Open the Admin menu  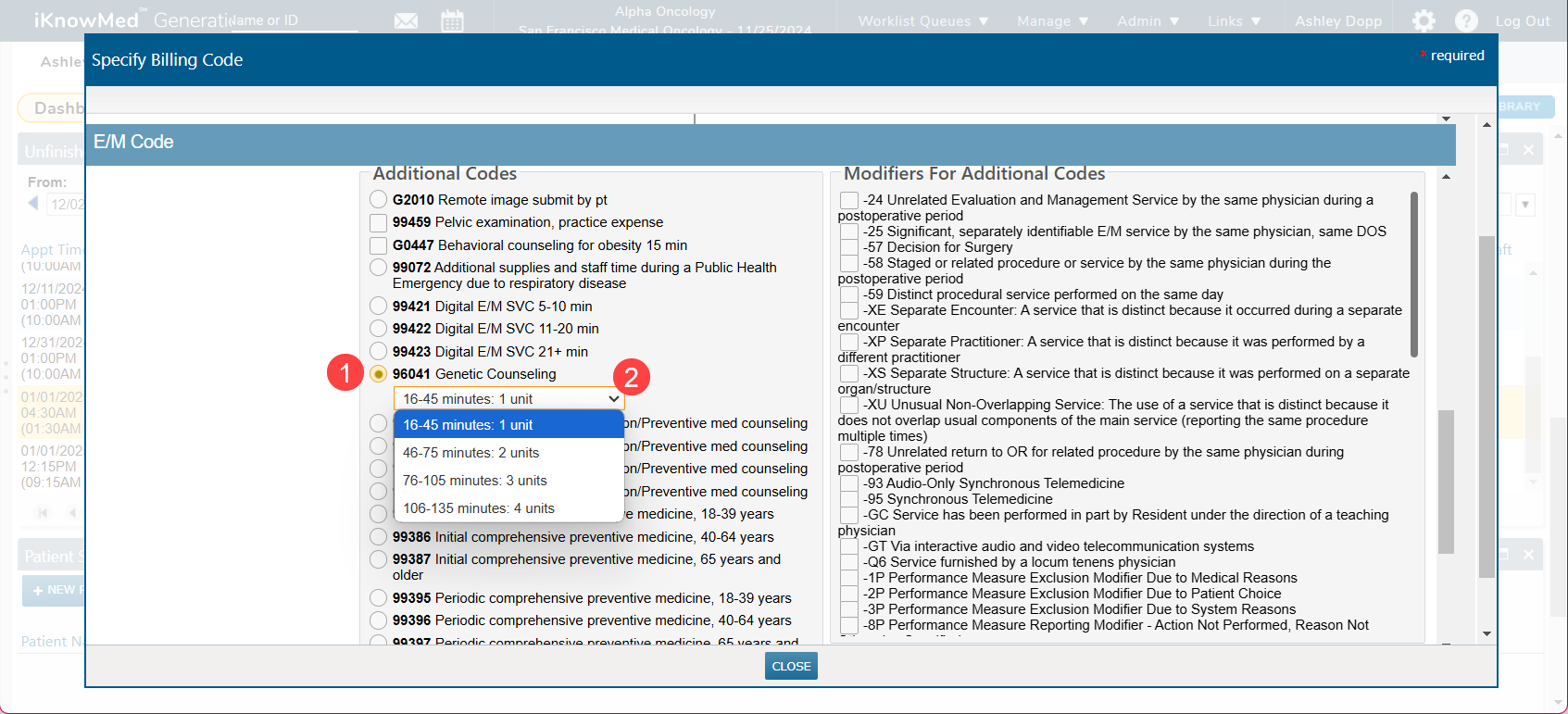[x=1148, y=20]
